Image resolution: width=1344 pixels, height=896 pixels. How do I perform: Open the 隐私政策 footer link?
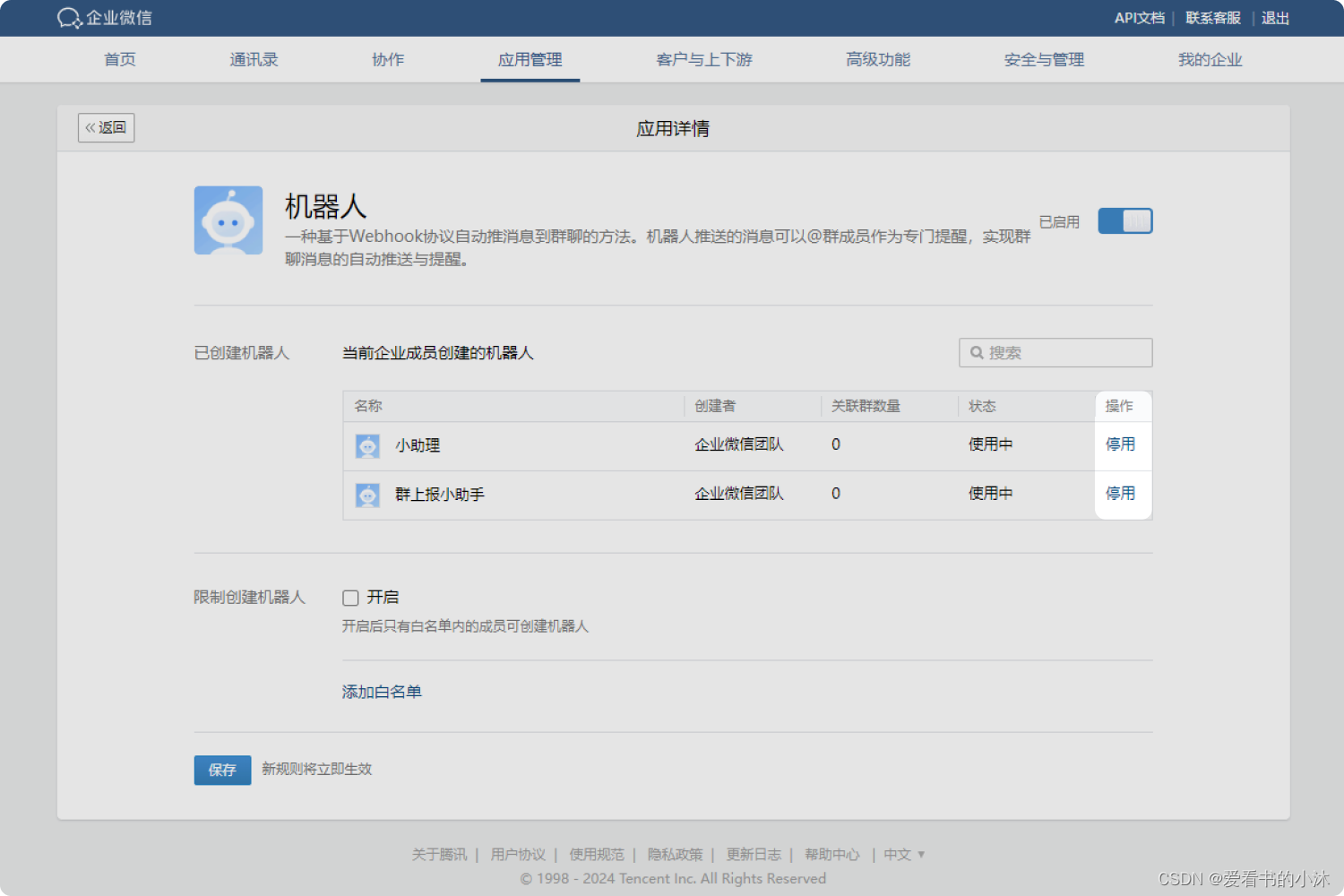(676, 855)
